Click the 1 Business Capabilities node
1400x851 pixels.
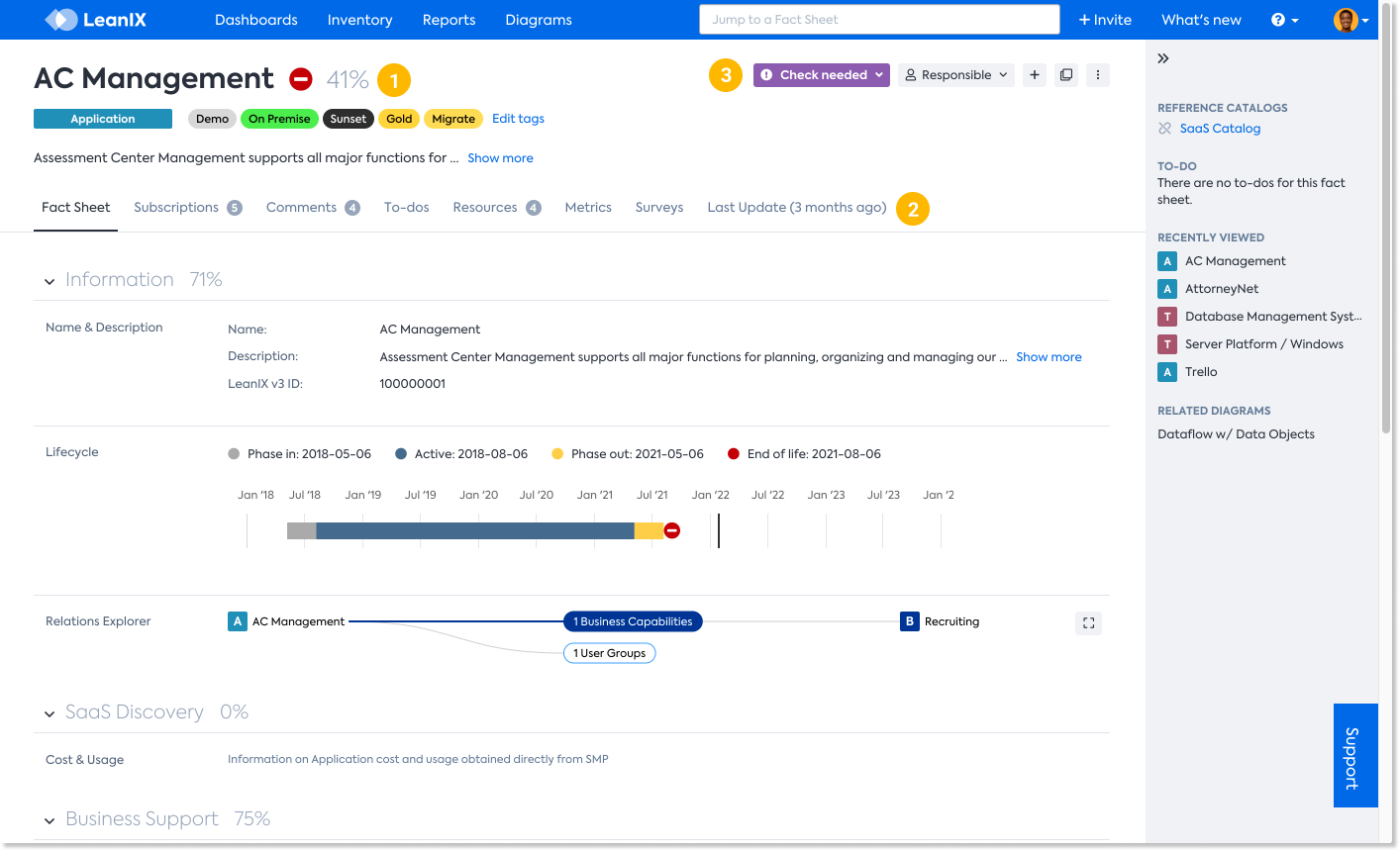633,621
